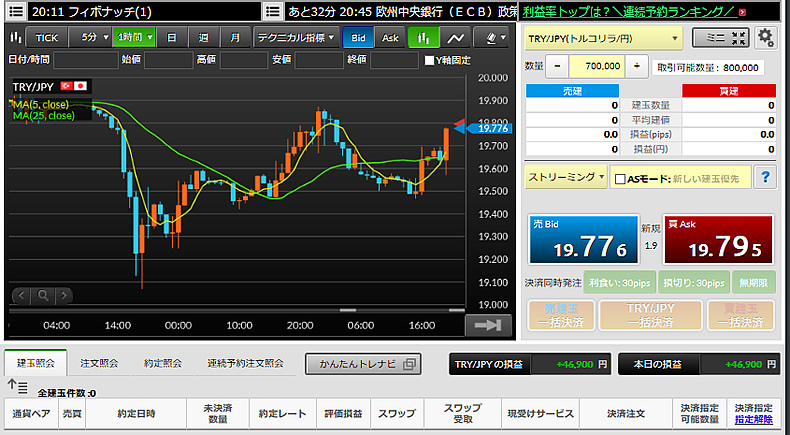Toggle ASモード checkbox
This screenshot has width=790, height=435.
tap(620, 178)
